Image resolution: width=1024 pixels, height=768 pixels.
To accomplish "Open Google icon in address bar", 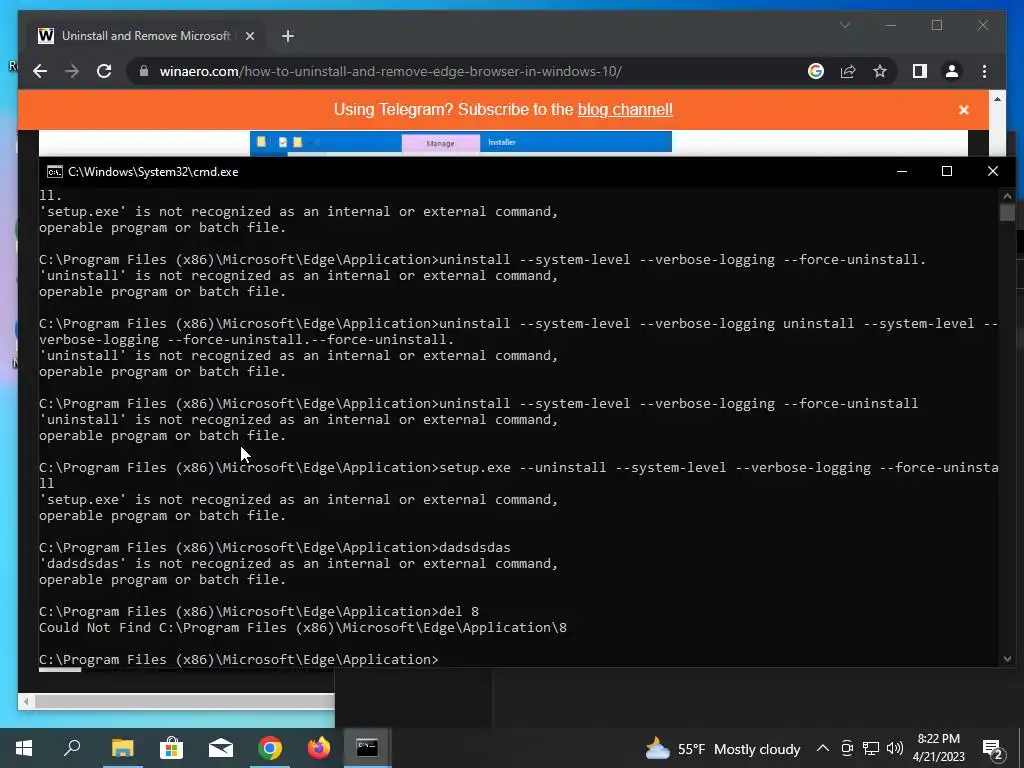I will (x=816, y=71).
